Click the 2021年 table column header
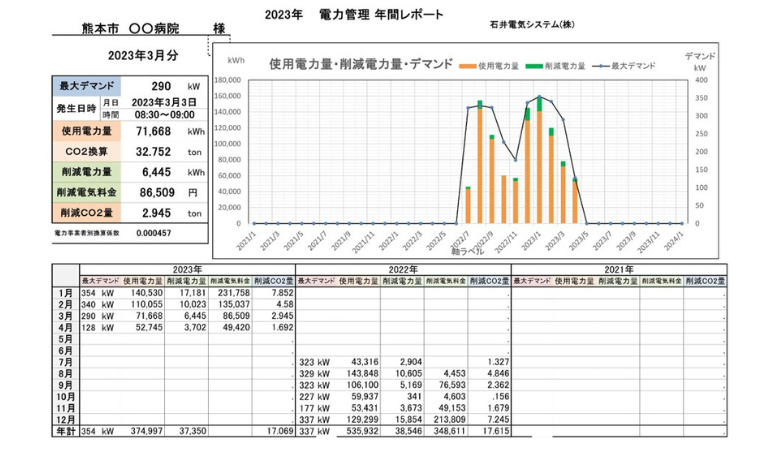The width and height of the screenshot is (784, 452). (619, 269)
